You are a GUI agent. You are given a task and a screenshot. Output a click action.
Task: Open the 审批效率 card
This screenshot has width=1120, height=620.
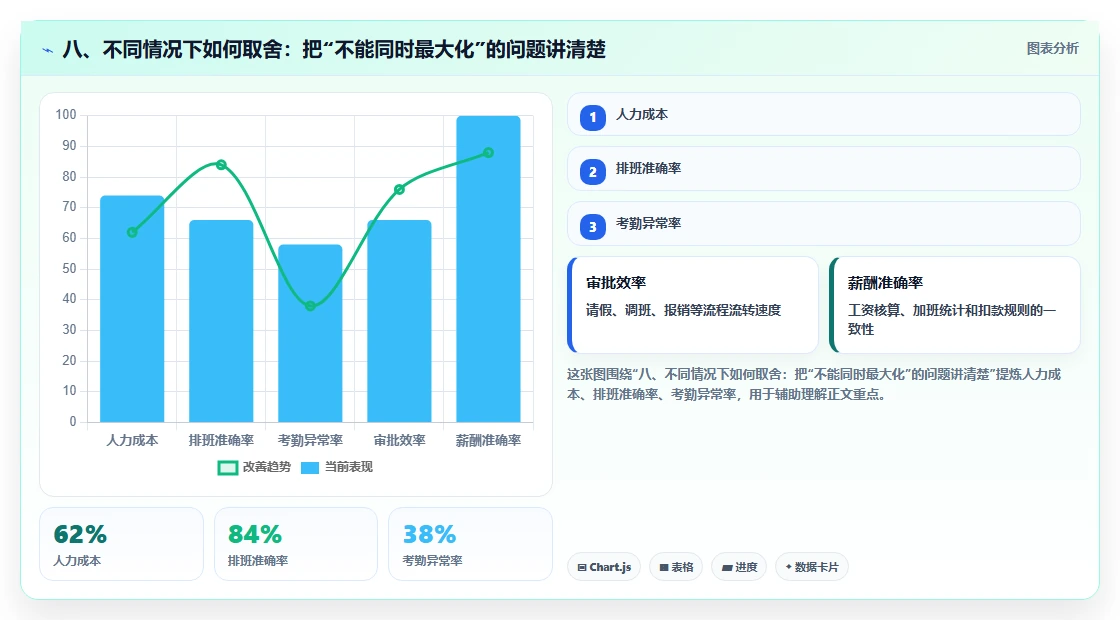693,305
